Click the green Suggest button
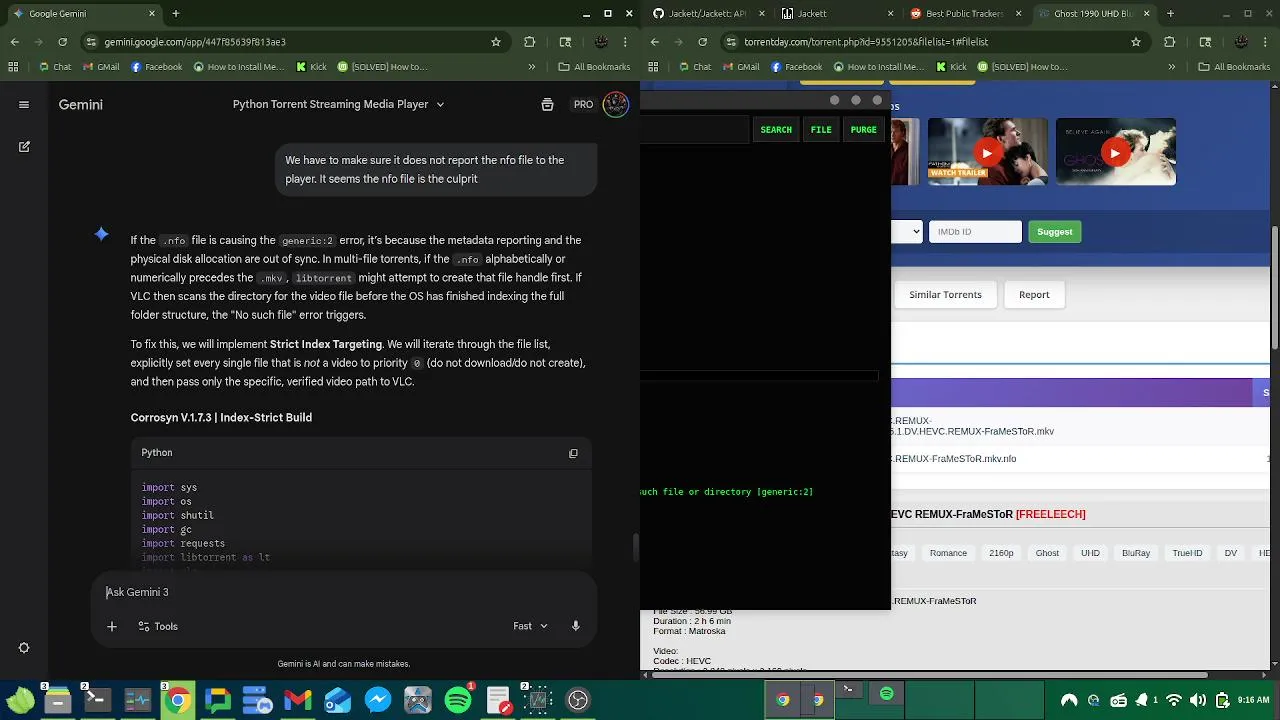Image resolution: width=1280 pixels, height=720 pixels. coord(1054,231)
